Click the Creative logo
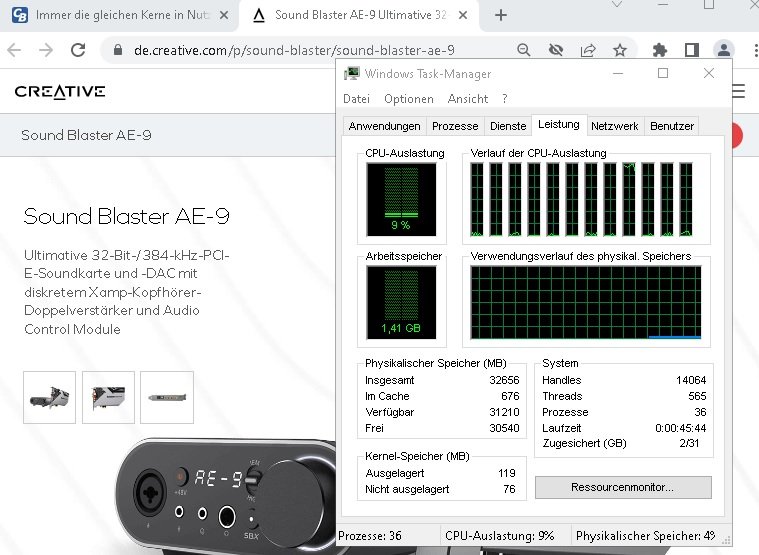This screenshot has height=555, width=759. tap(60, 91)
